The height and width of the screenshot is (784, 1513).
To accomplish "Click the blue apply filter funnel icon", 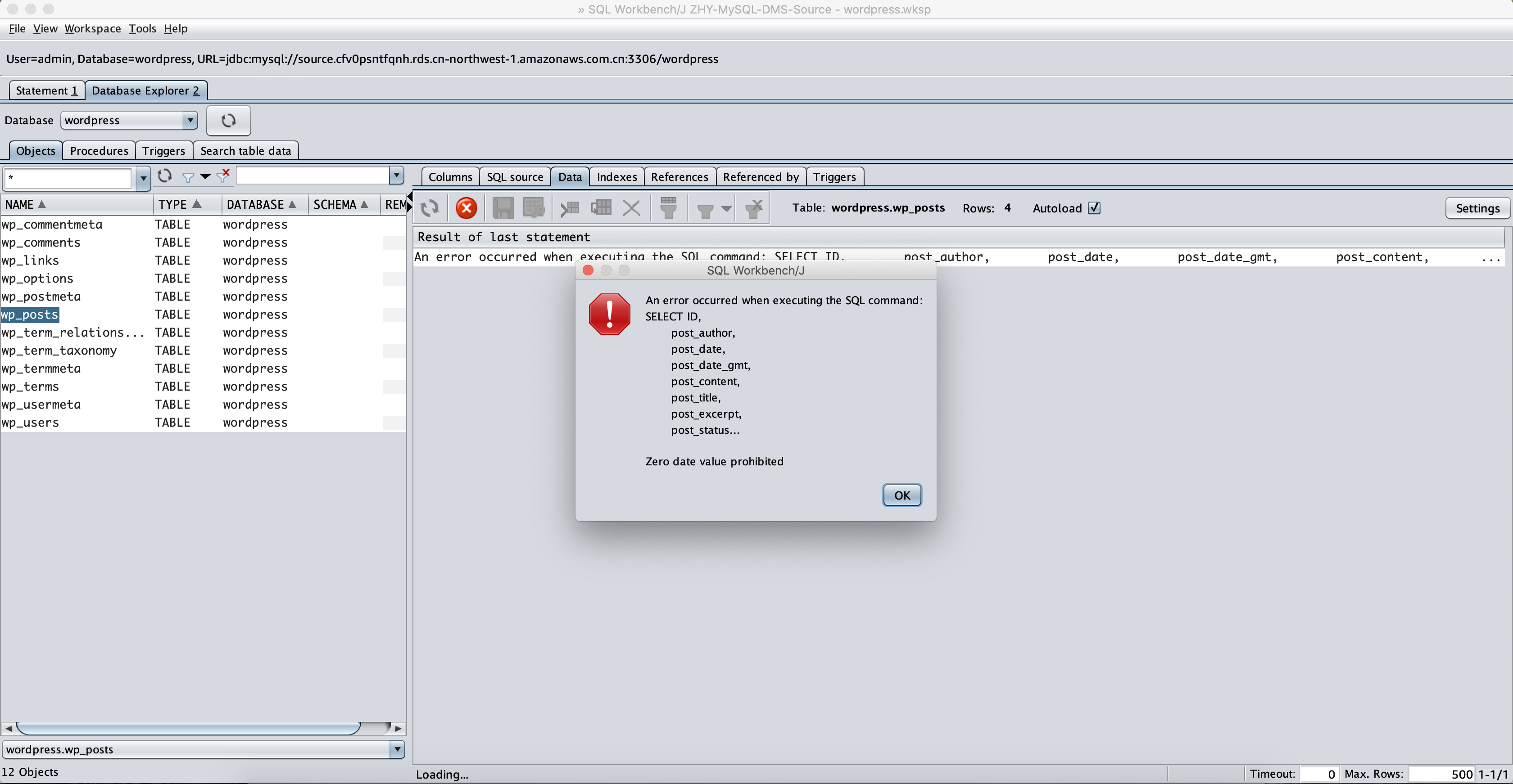I will pos(188,176).
